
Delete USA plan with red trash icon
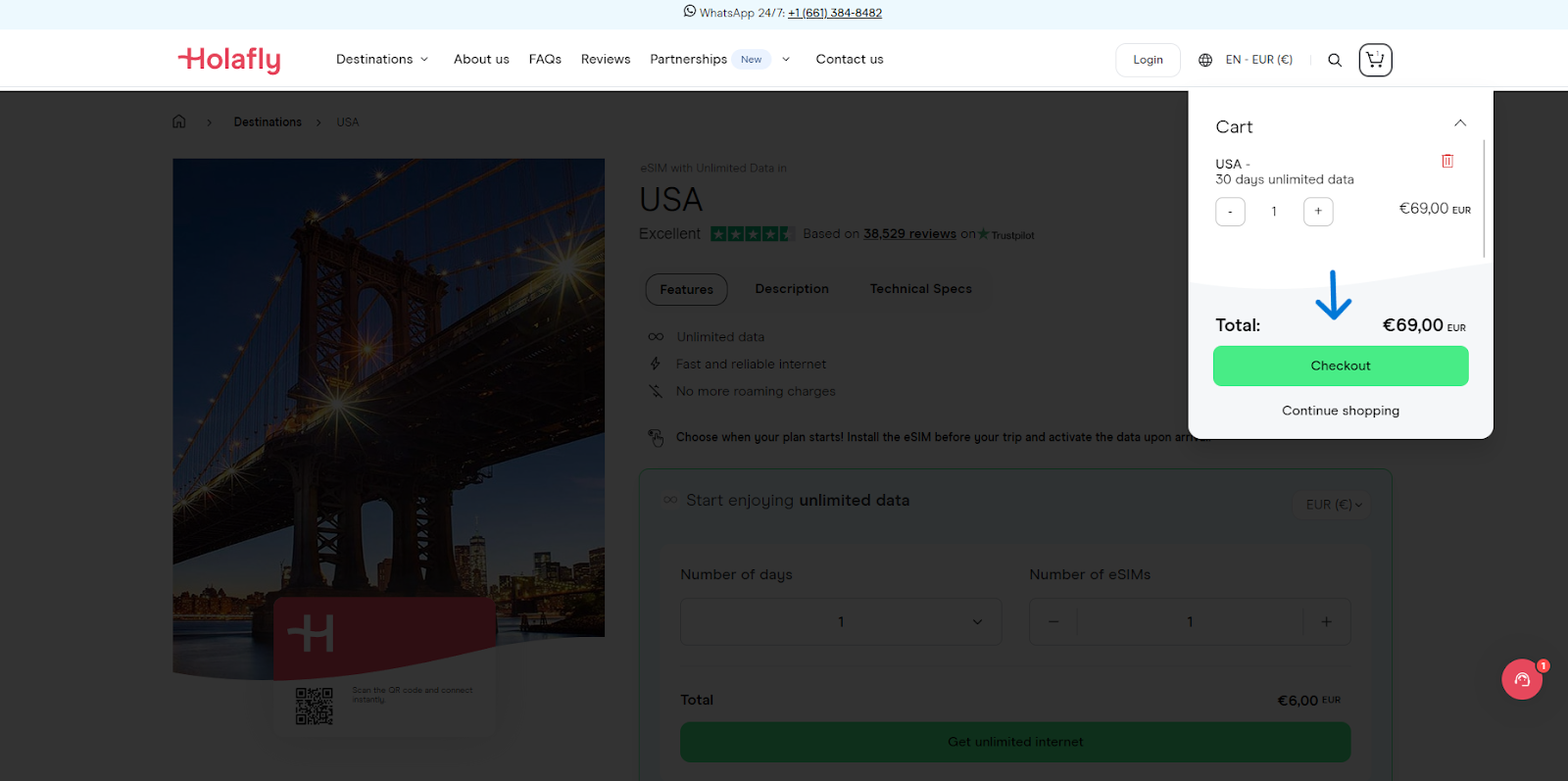tap(1447, 161)
